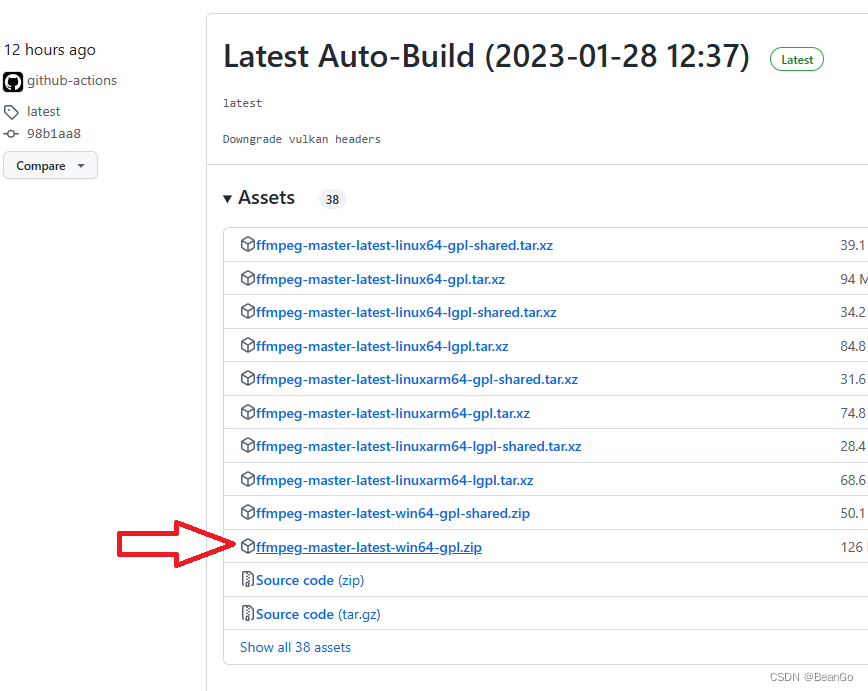Click package icon for linux64-lgpl-shared.tar.xz

point(247,311)
